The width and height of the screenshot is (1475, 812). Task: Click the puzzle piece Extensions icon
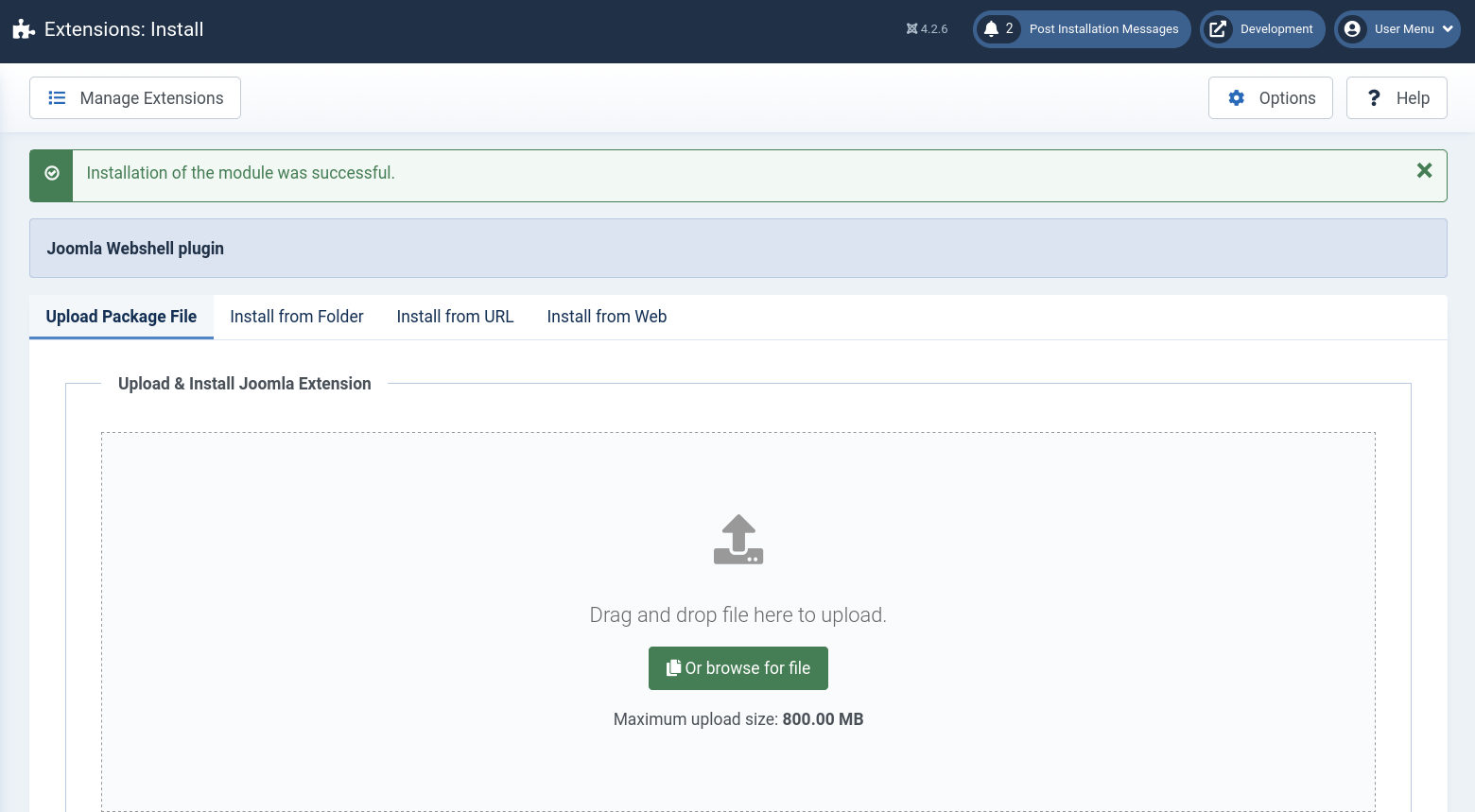(24, 29)
